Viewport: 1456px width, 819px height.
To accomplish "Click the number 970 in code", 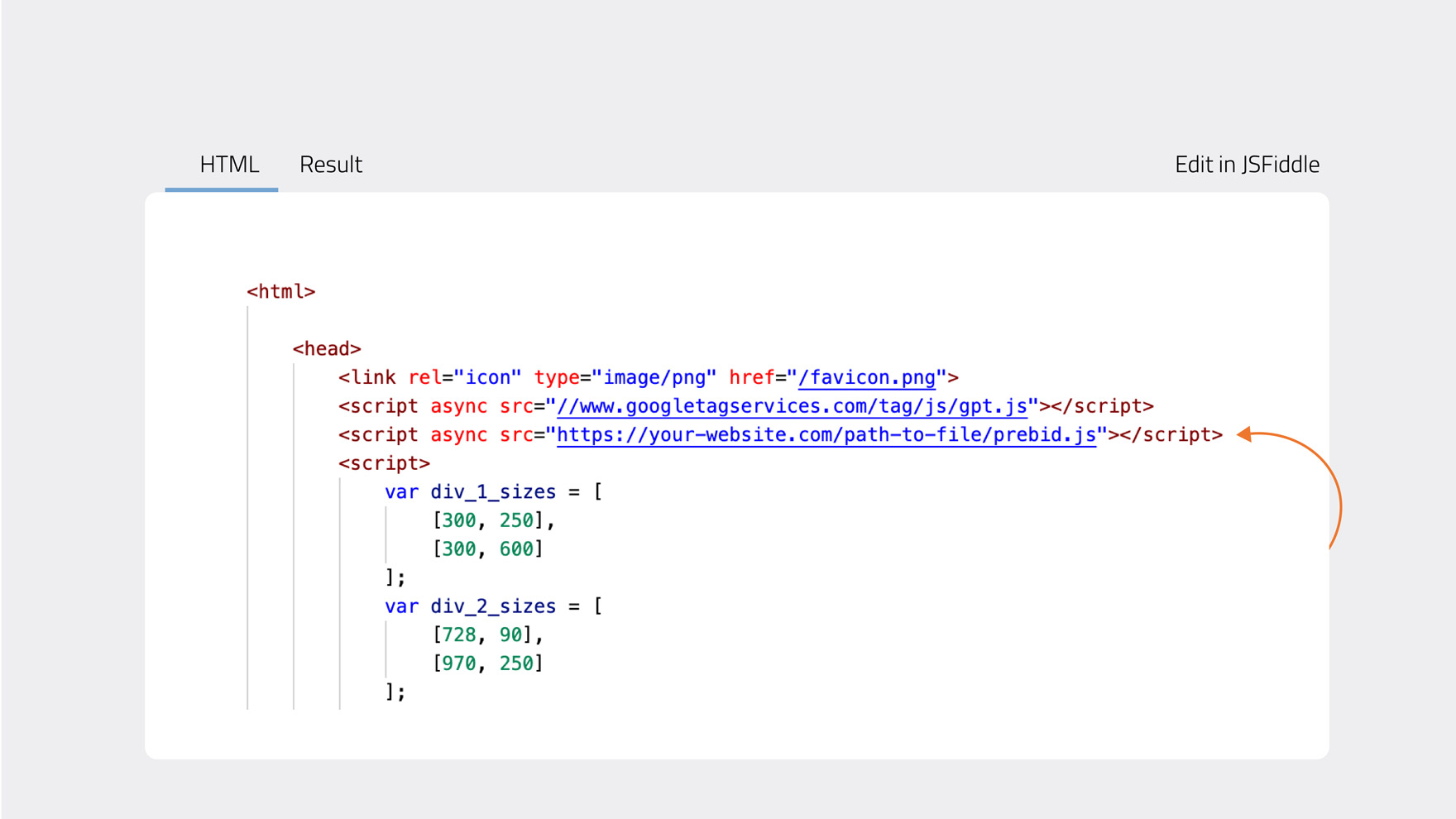I will (459, 663).
